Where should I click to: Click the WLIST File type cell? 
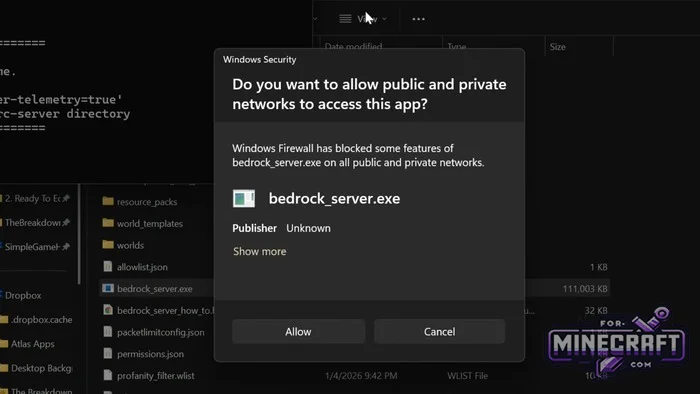point(467,376)
